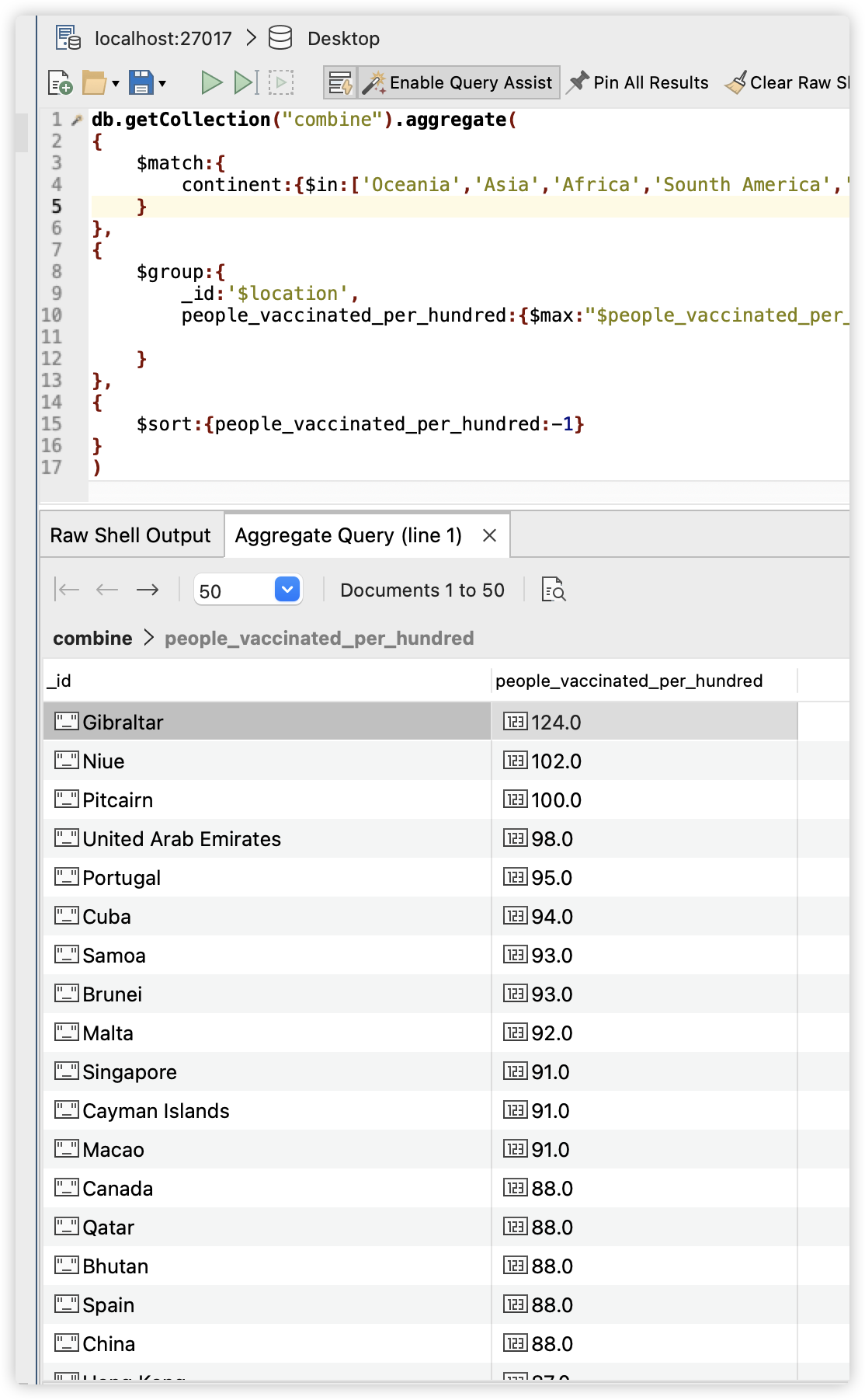865x1400 pixels.
Task: Toggle Enable Query Assist
Action: (x=459, y=82)
